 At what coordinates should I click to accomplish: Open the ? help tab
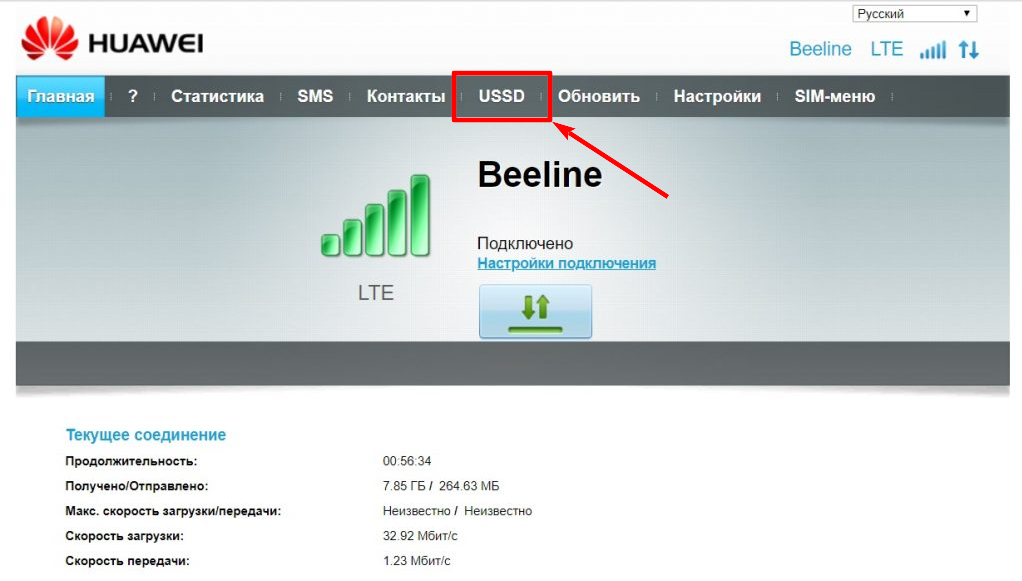tap(133, 97)
